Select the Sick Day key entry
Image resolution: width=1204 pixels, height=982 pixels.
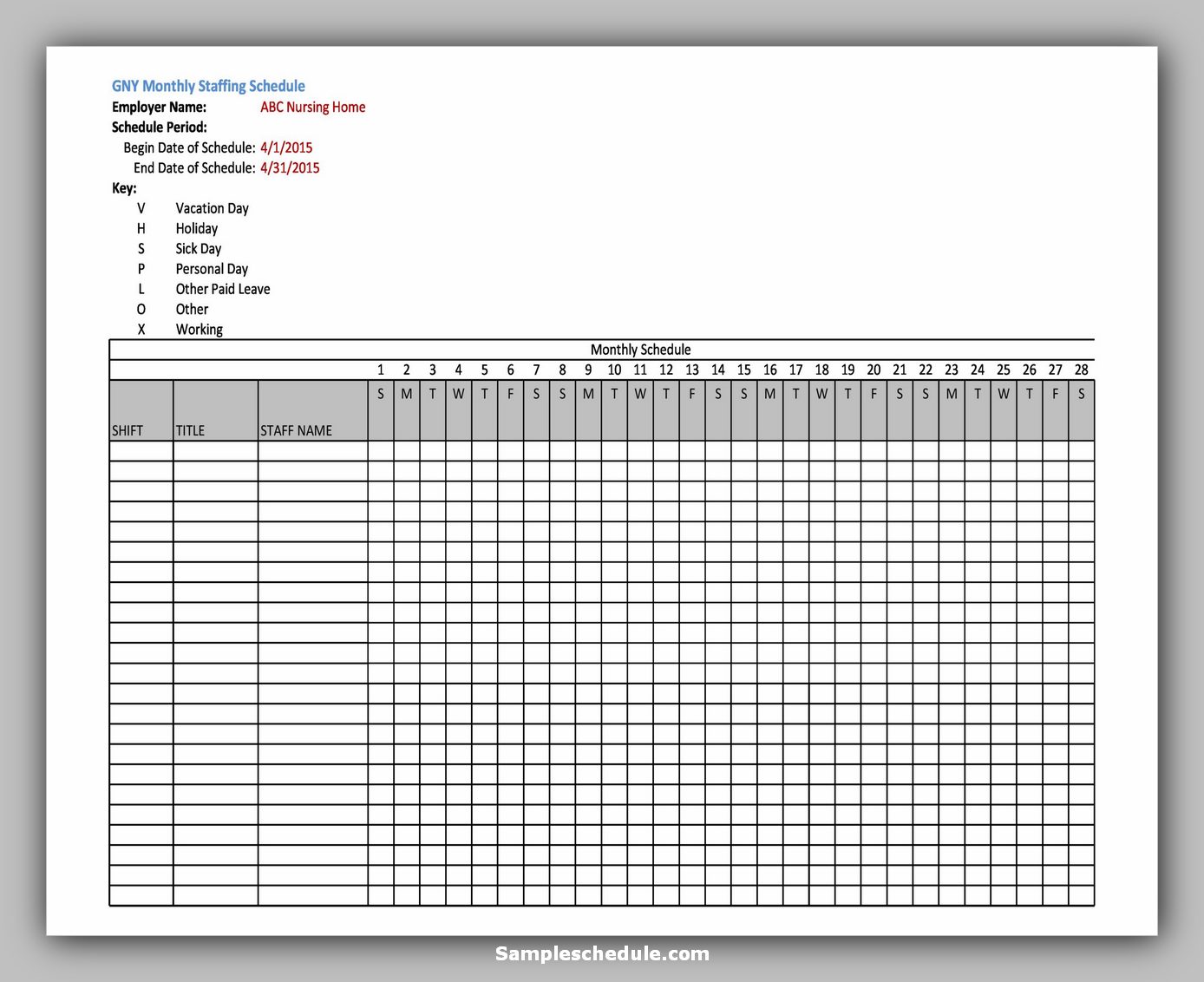(199, 248)
